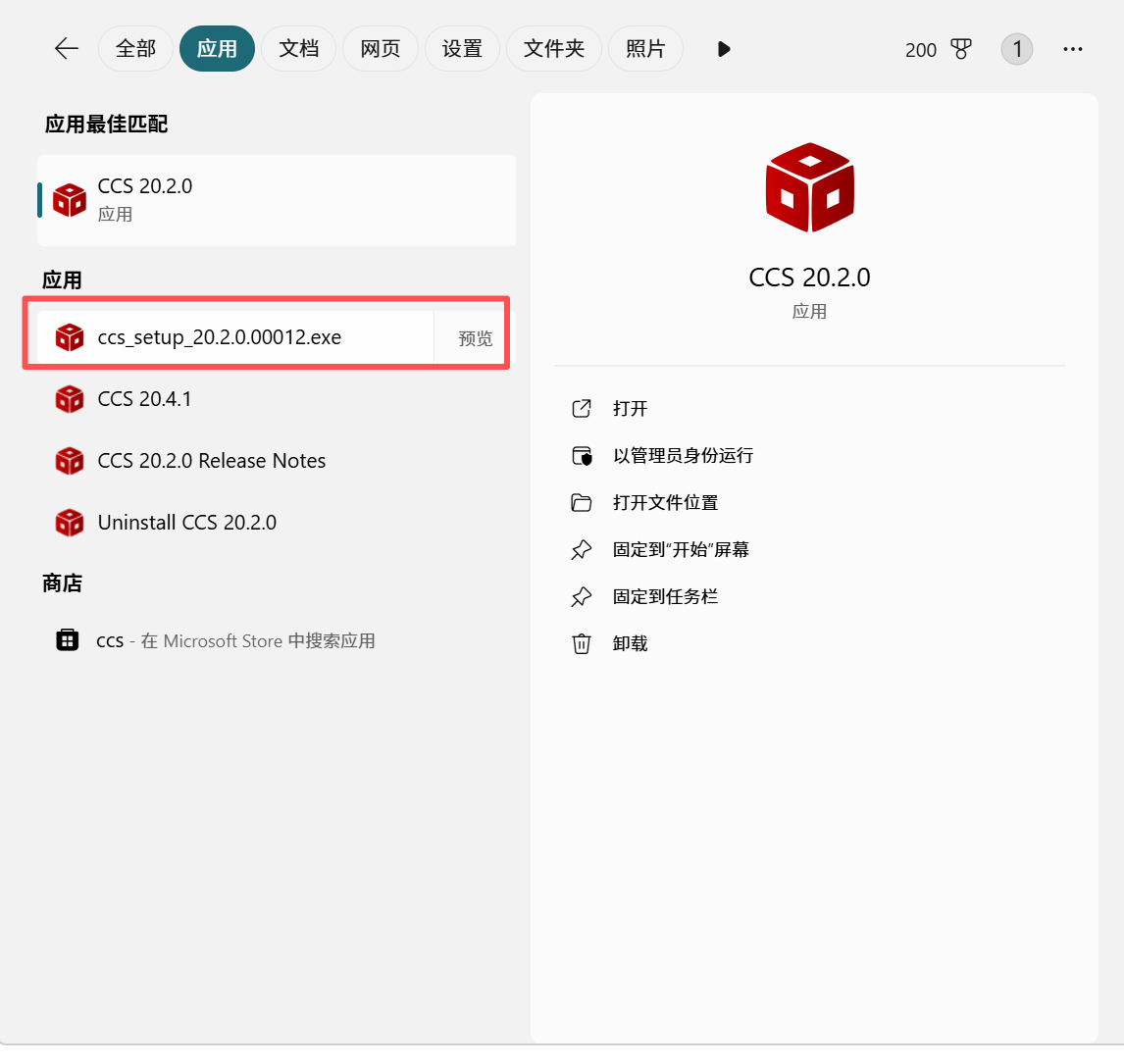Open the CCS 20.4.1 result
This screenshot has height=1064, width=1124.
tap(276, 398)
